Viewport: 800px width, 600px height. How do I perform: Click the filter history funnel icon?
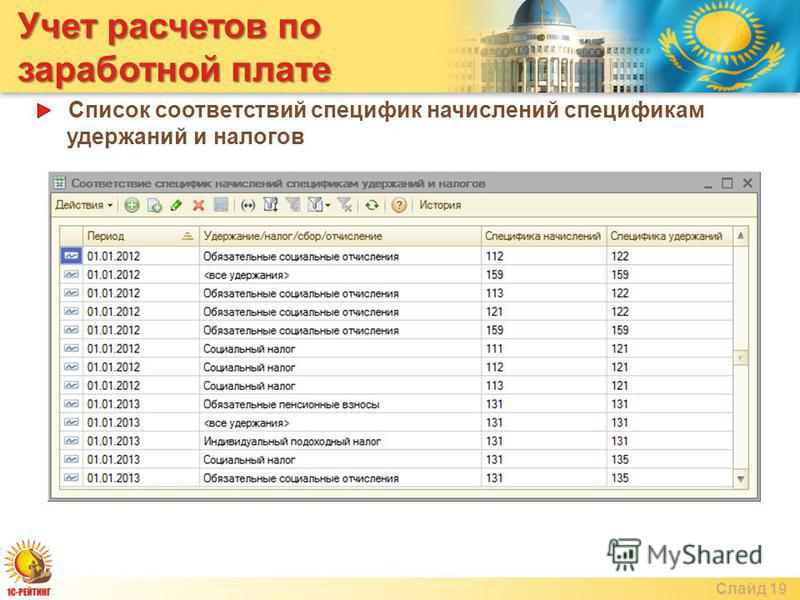click(x=315, y=205)
